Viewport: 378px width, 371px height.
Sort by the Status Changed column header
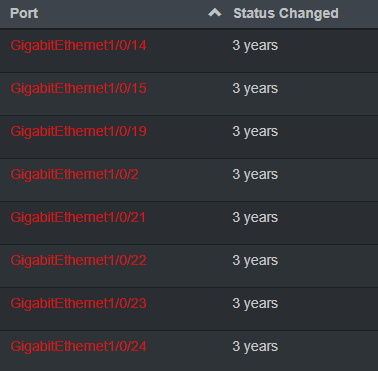(x=286, y=13)
